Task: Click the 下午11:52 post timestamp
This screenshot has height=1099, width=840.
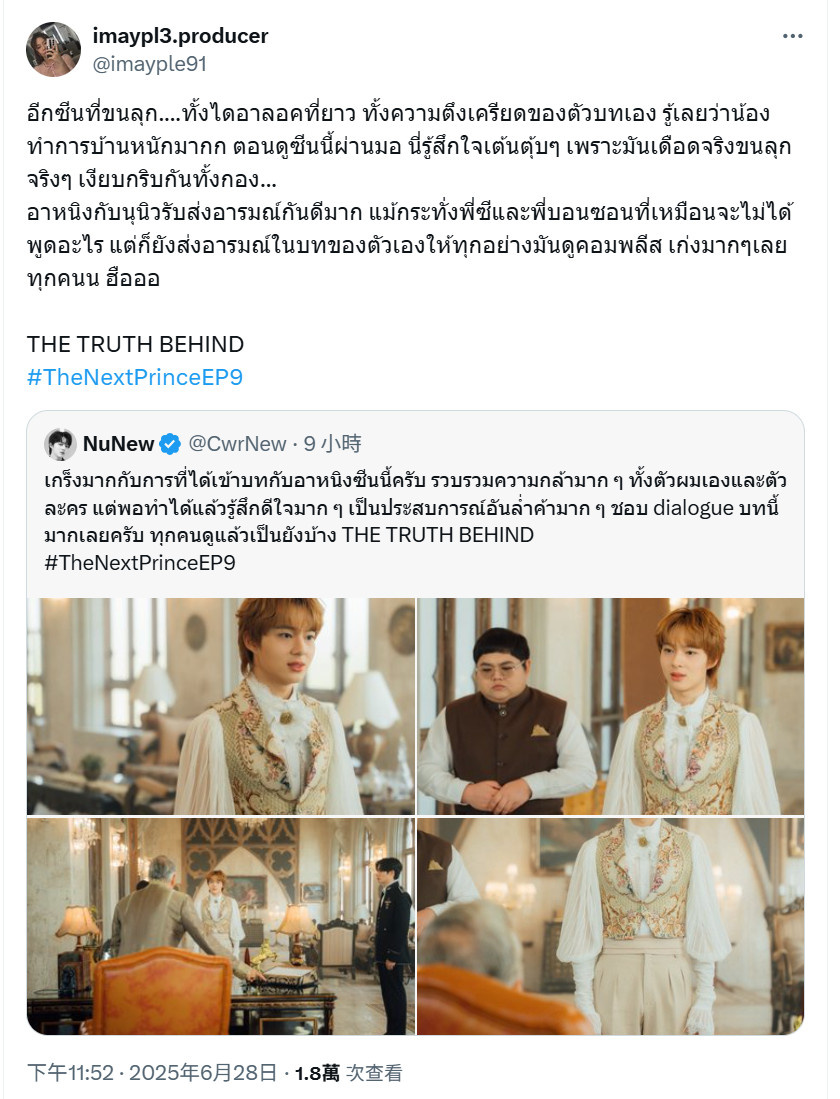Action: (x=70, y=1073)
